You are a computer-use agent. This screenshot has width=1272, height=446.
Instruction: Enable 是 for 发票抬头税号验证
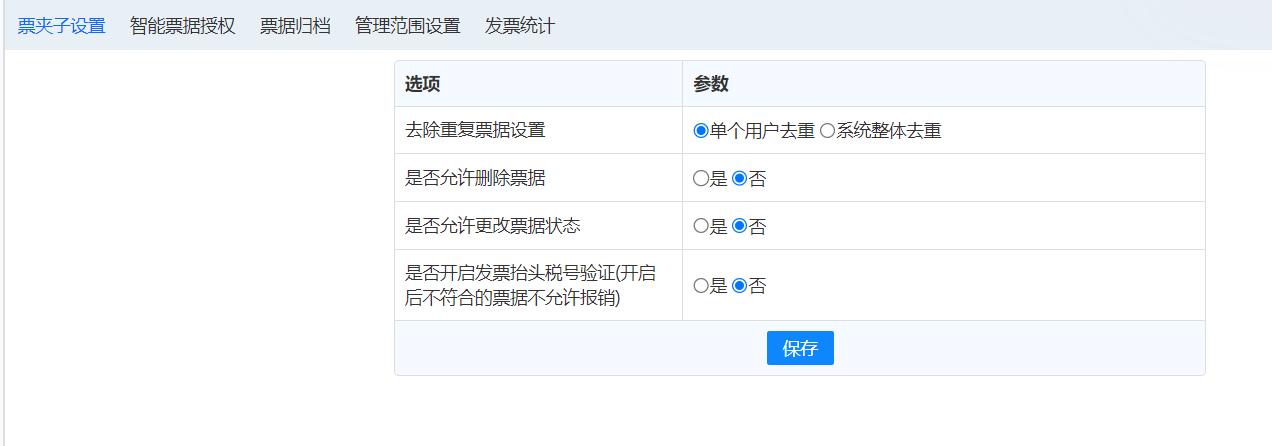click(701, 286)
